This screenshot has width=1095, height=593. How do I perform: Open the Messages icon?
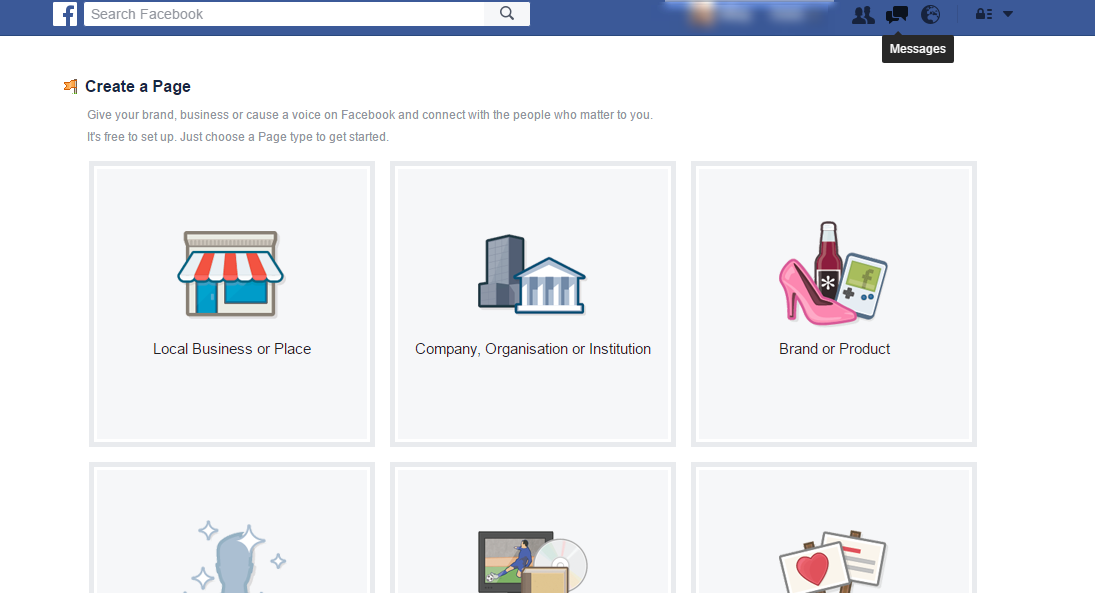[897, 15]
